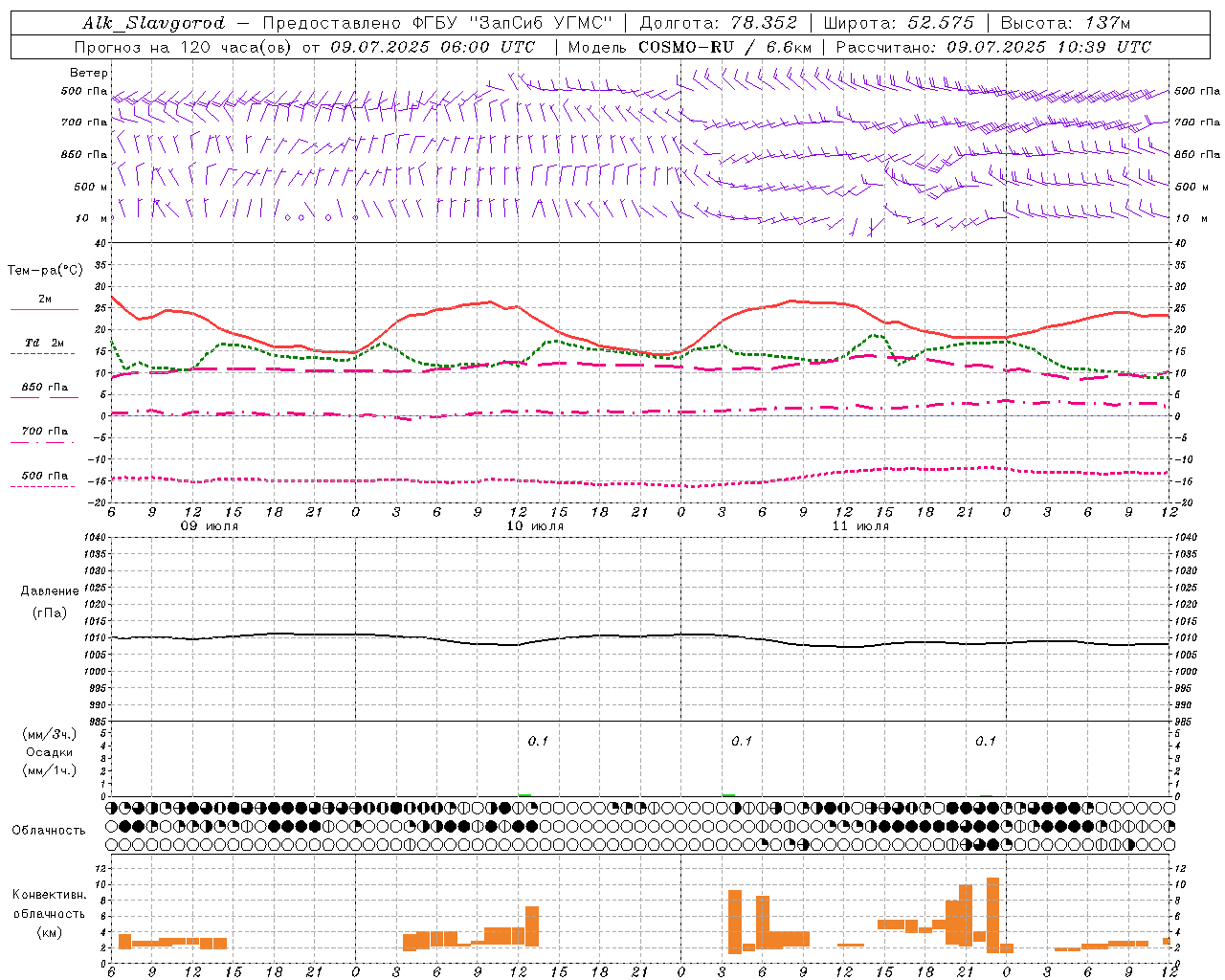Click "Прогноз на 120 часа(ов)" forecast text
The width and height of the screenshot is (1225, 980).
[185, 47]
